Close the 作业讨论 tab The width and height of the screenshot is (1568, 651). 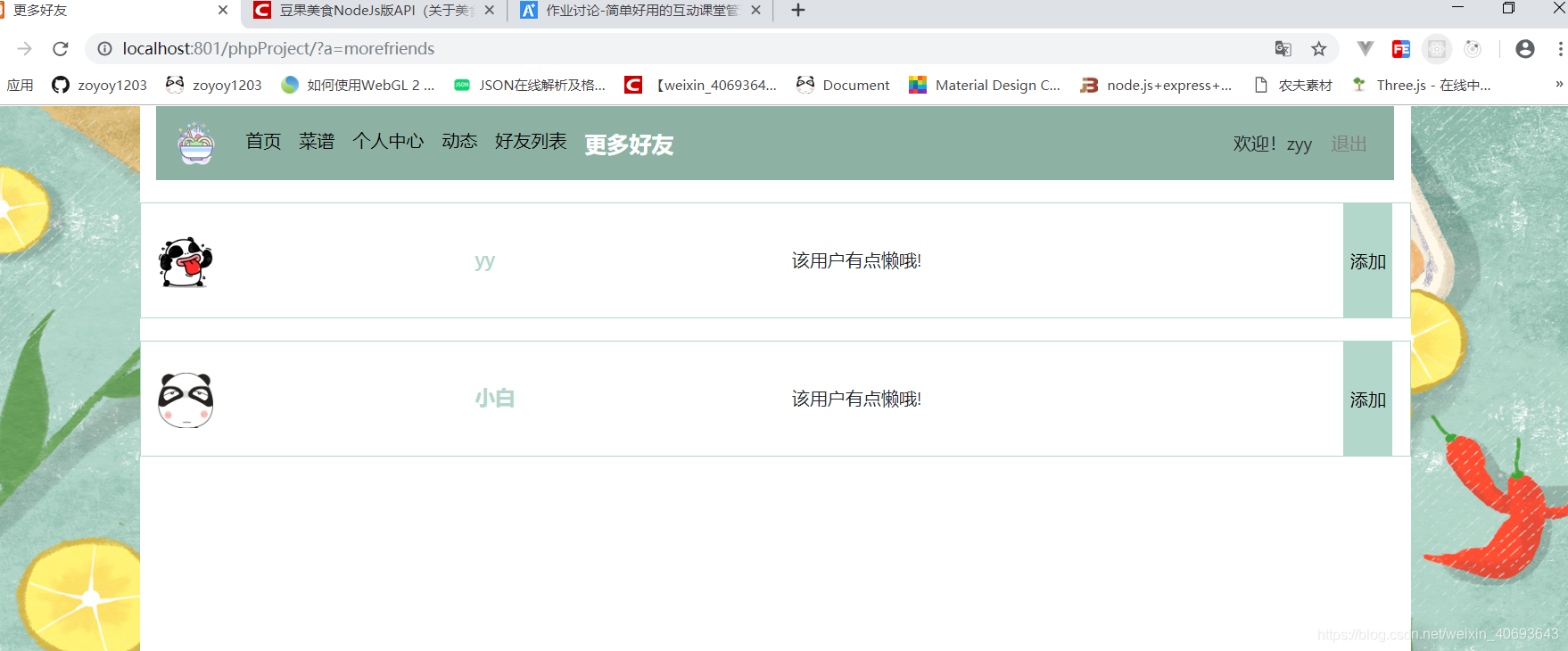(x=756, y=10)
